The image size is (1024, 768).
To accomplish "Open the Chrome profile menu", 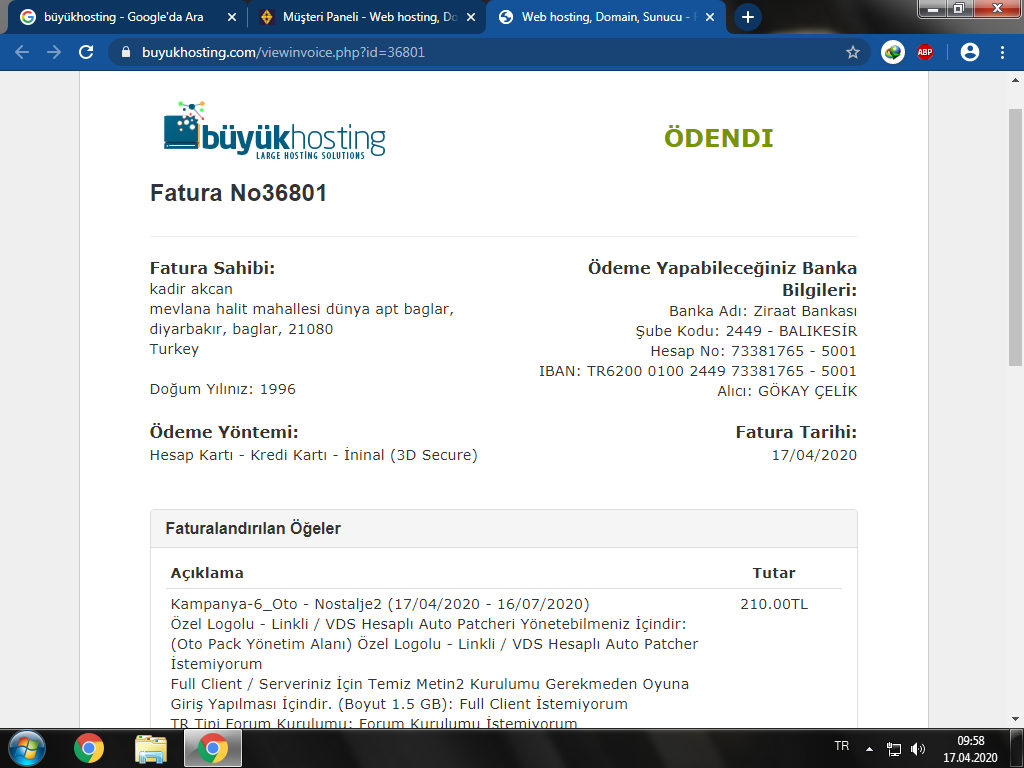I will [970, 52].
